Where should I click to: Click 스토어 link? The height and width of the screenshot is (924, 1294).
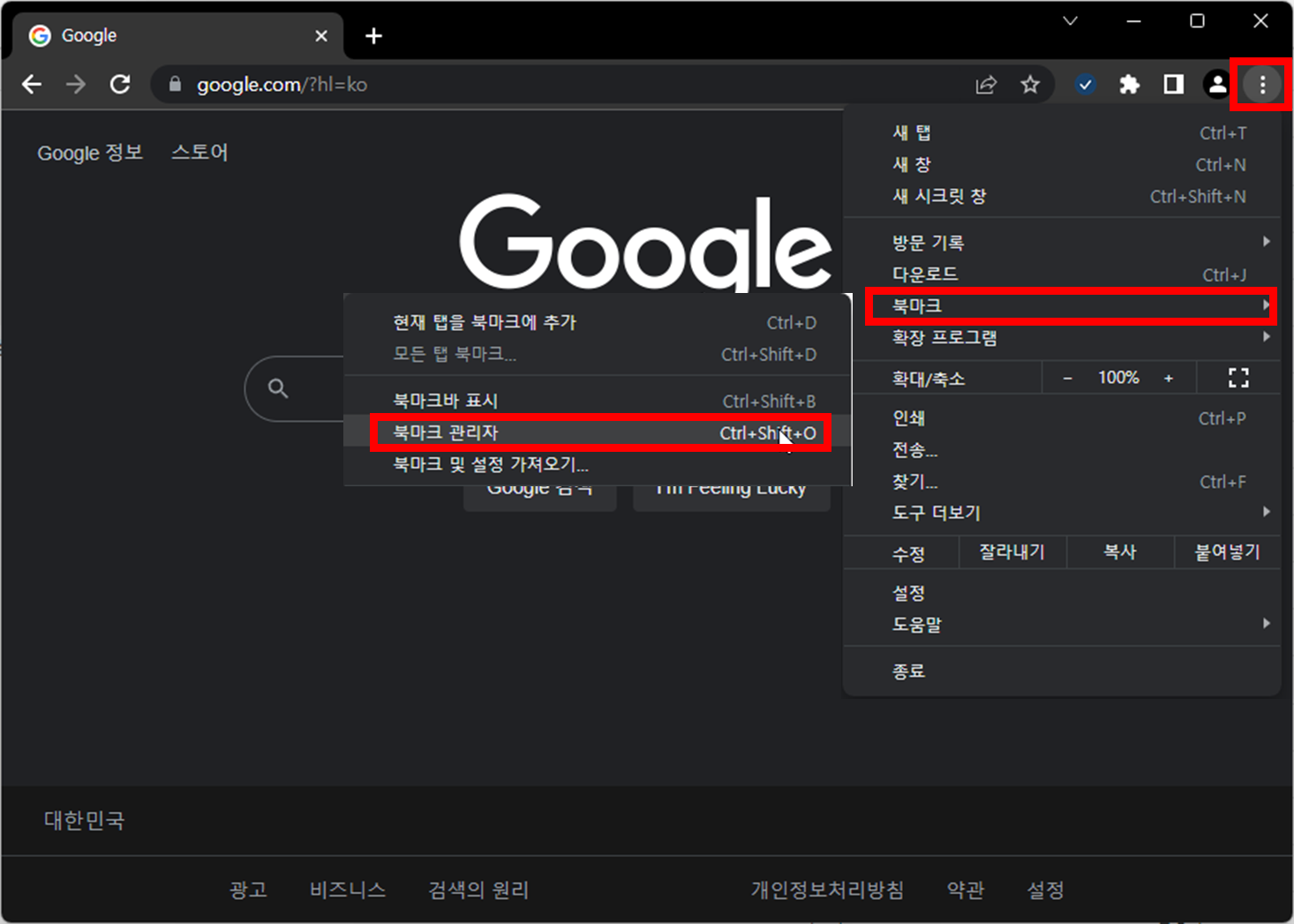(x=199, y=153)
